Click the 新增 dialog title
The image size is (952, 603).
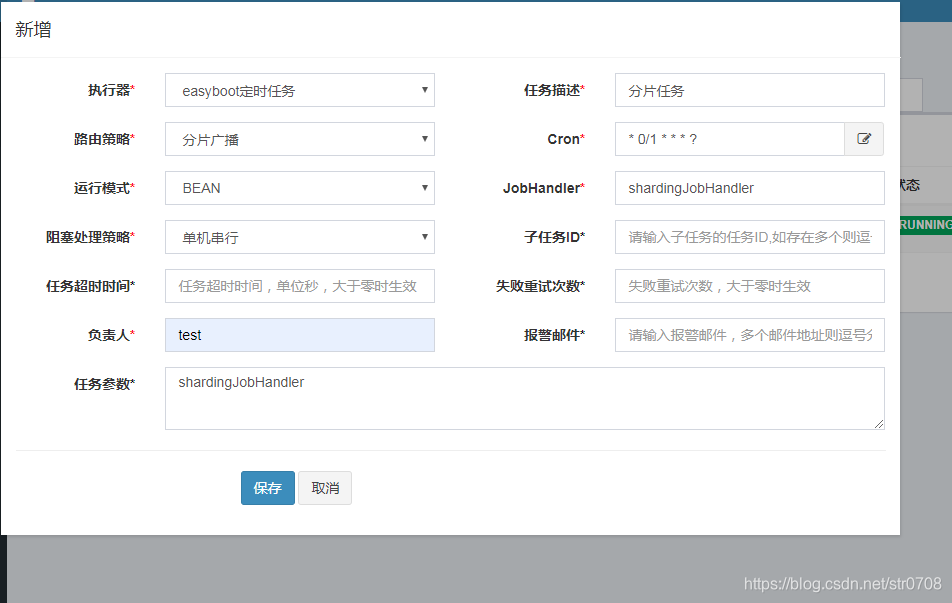[33, 29]
